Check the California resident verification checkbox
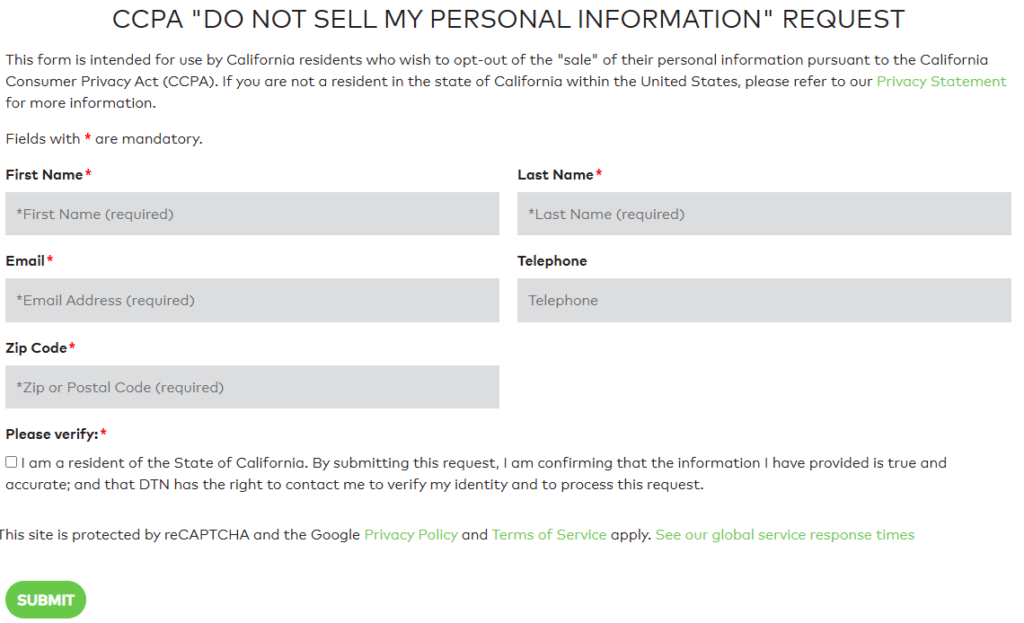 point(11,461)
